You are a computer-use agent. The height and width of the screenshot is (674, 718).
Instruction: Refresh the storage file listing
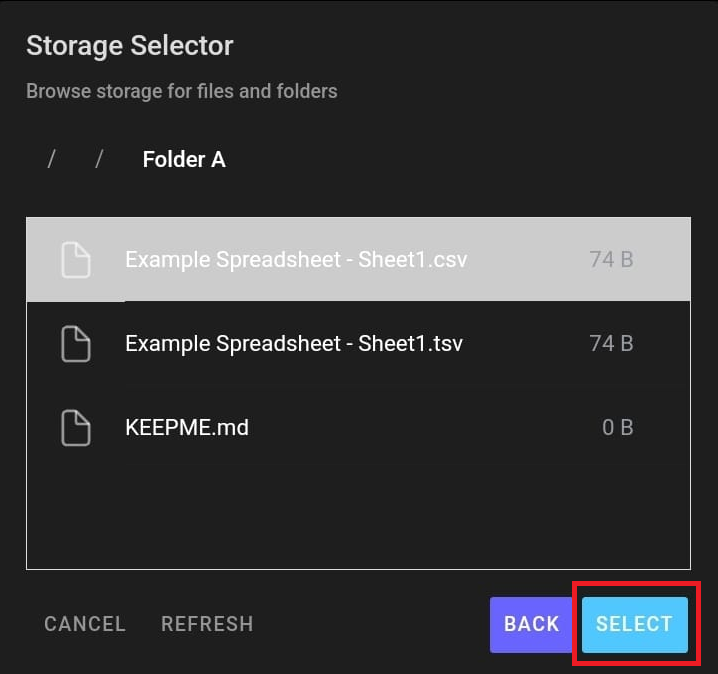(207, 624)
